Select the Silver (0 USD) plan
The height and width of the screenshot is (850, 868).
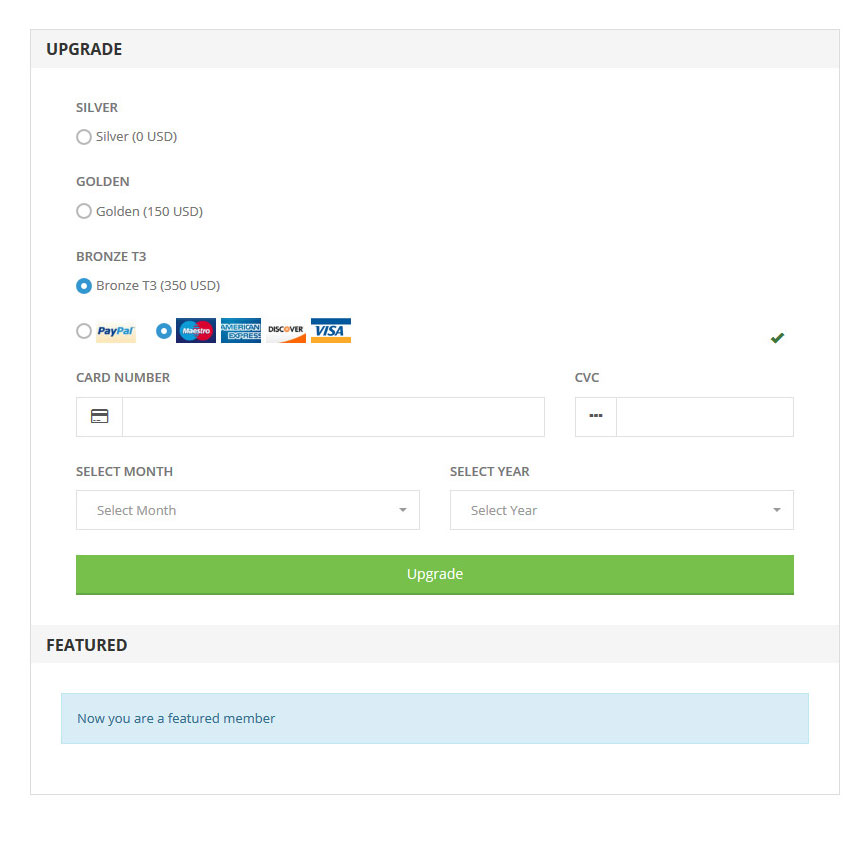coord(84,137)
